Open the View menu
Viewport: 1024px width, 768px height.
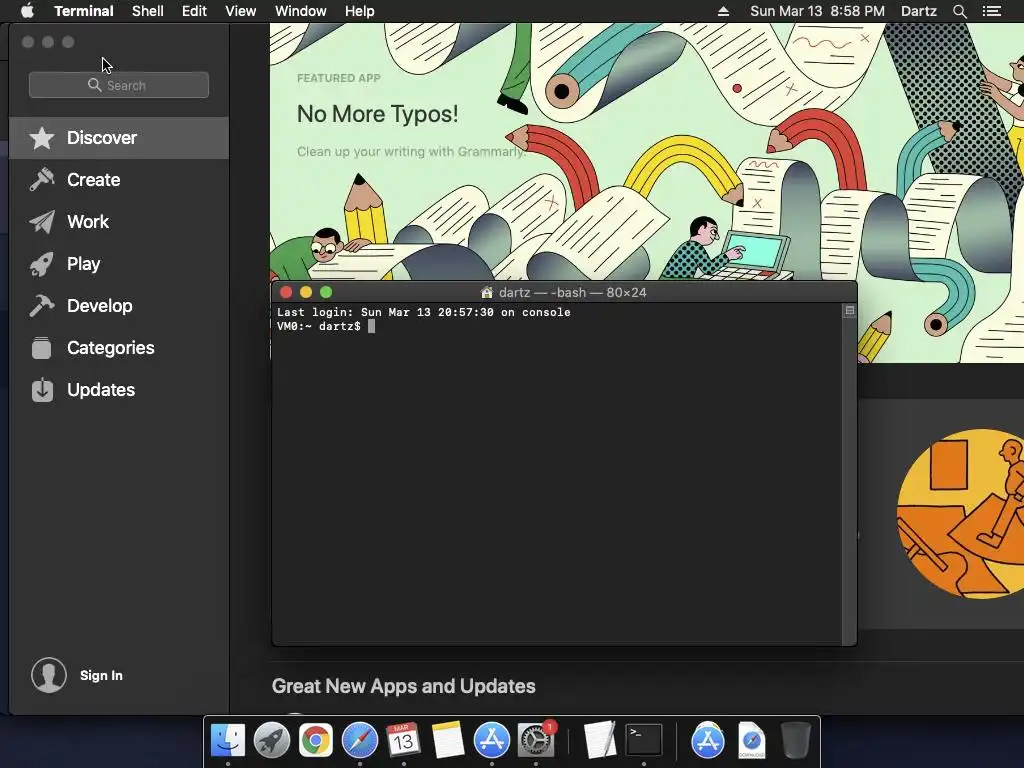240,11
